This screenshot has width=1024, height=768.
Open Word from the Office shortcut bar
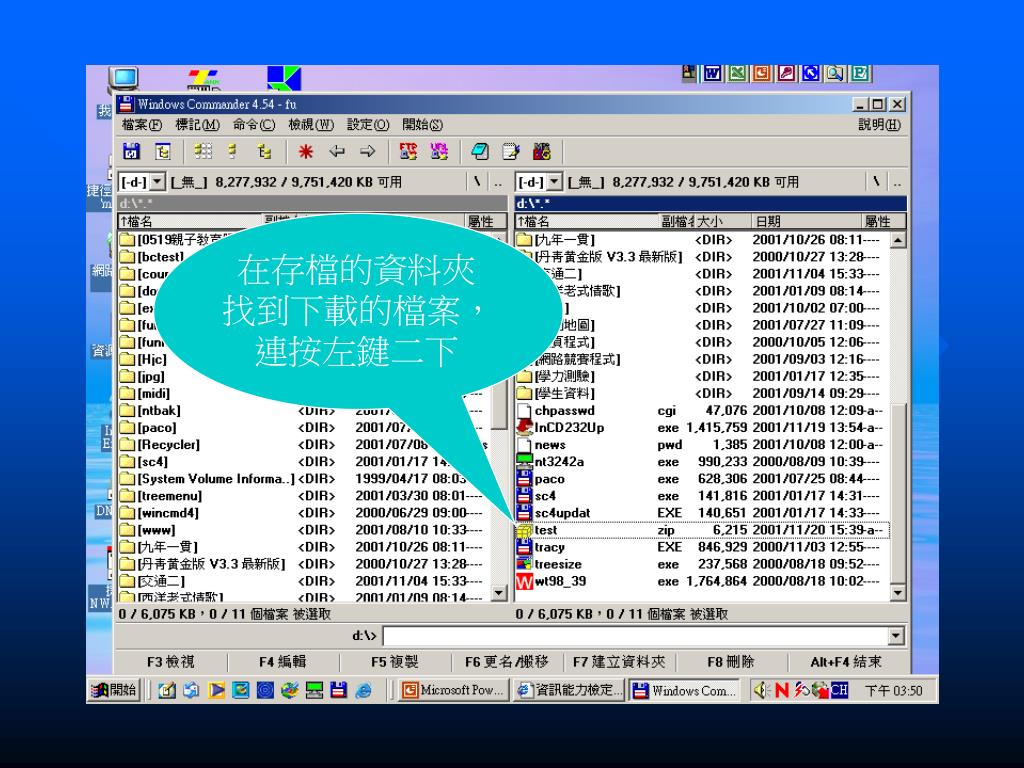pos(712,73)
